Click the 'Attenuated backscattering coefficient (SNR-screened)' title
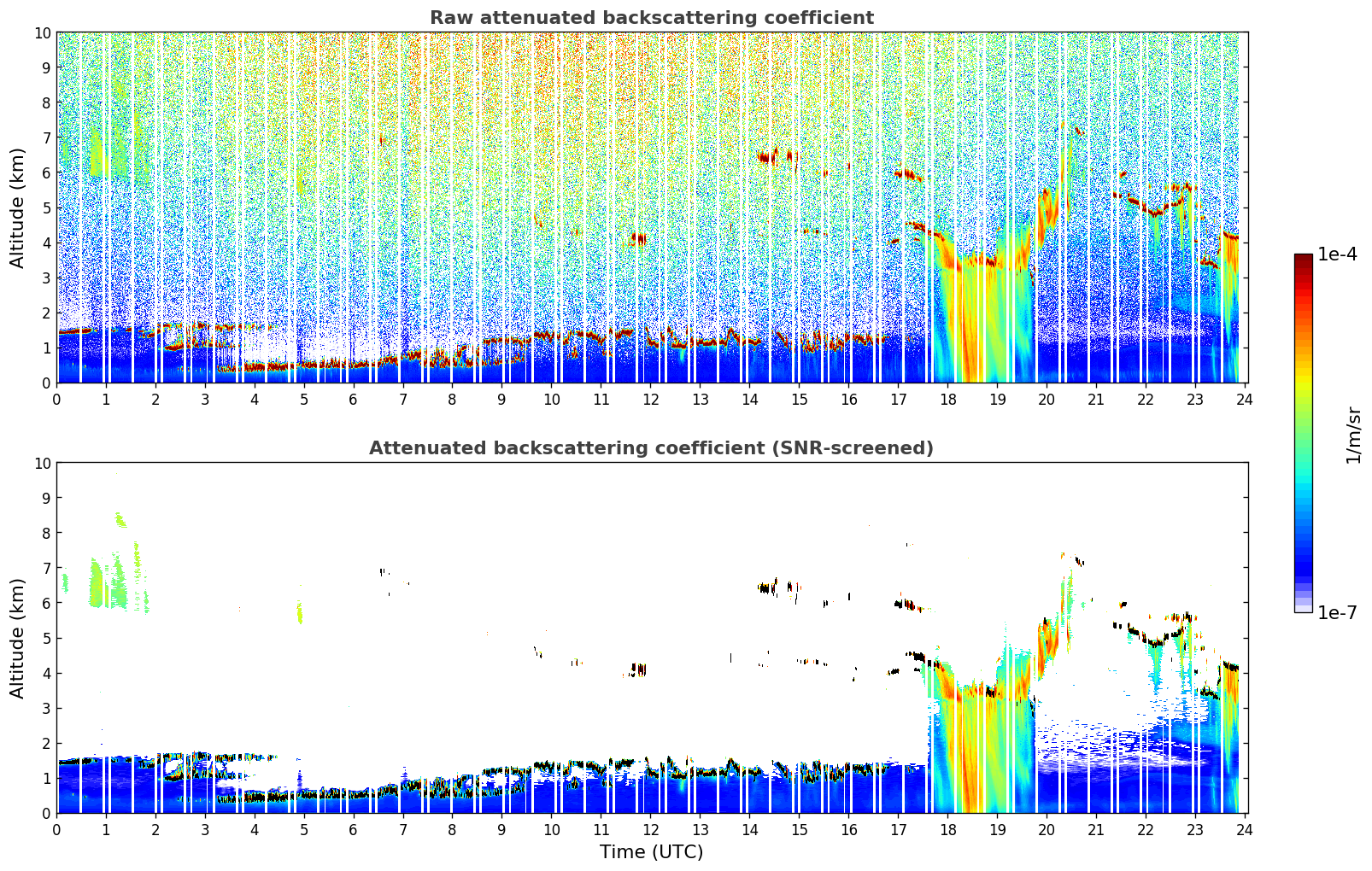 (651, 448)
